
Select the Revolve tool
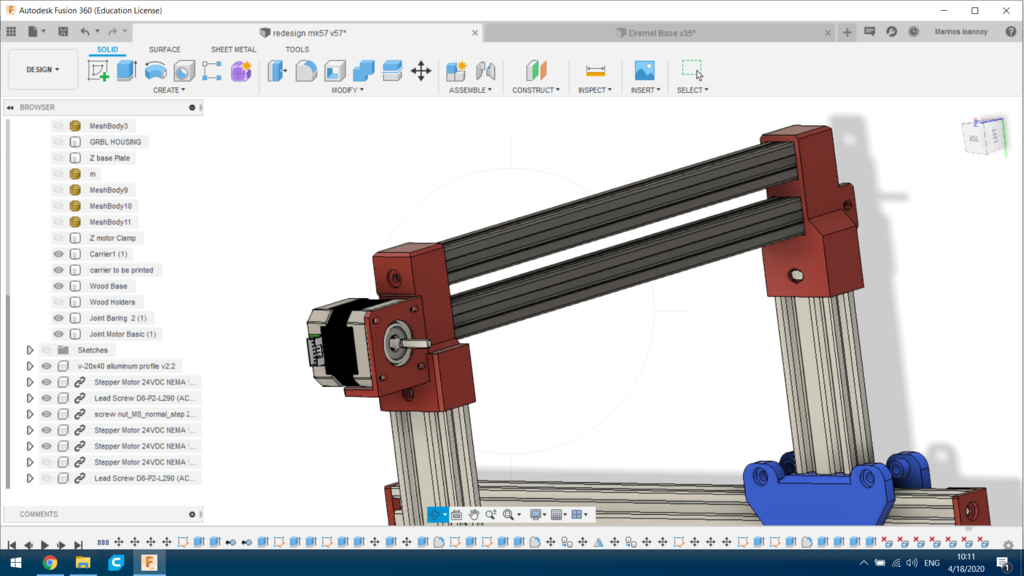[156, 70]
